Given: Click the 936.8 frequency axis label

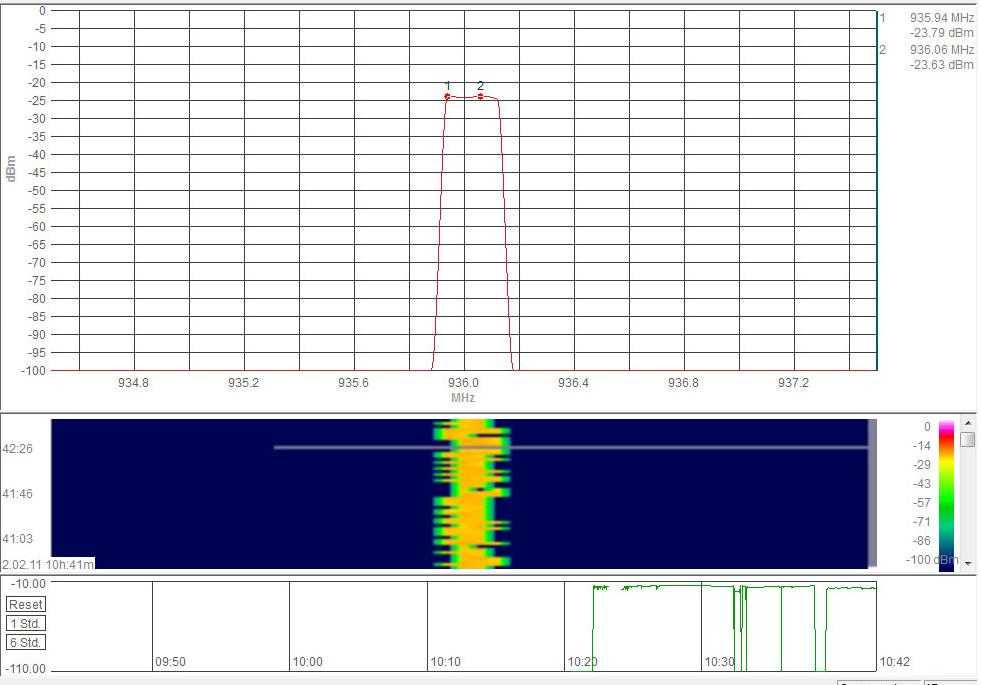Looking at the screenshot, I should pos(683,383).
